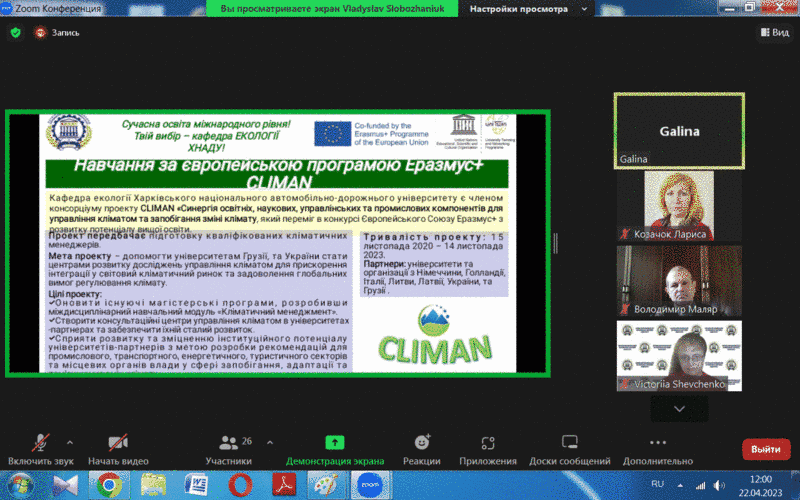
Task: Click the Windows Start button
Action: click(20, 485)
